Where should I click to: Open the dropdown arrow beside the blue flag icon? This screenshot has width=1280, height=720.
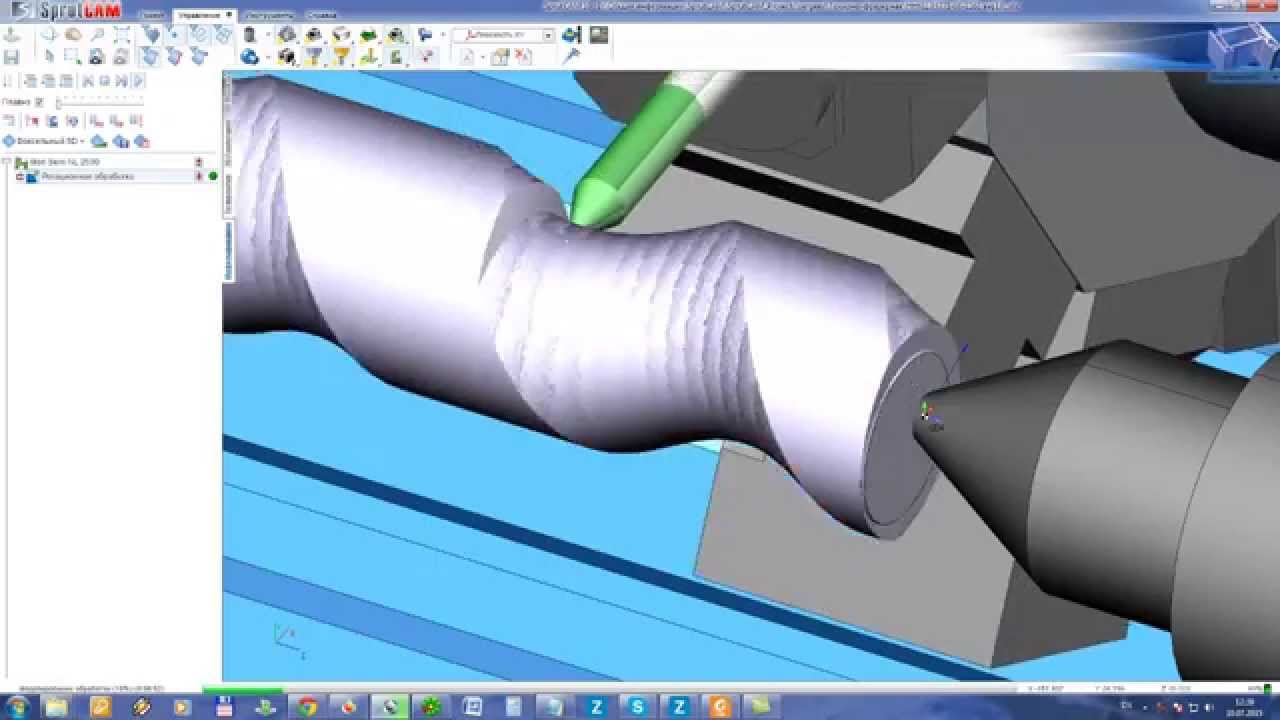[442, 34]
